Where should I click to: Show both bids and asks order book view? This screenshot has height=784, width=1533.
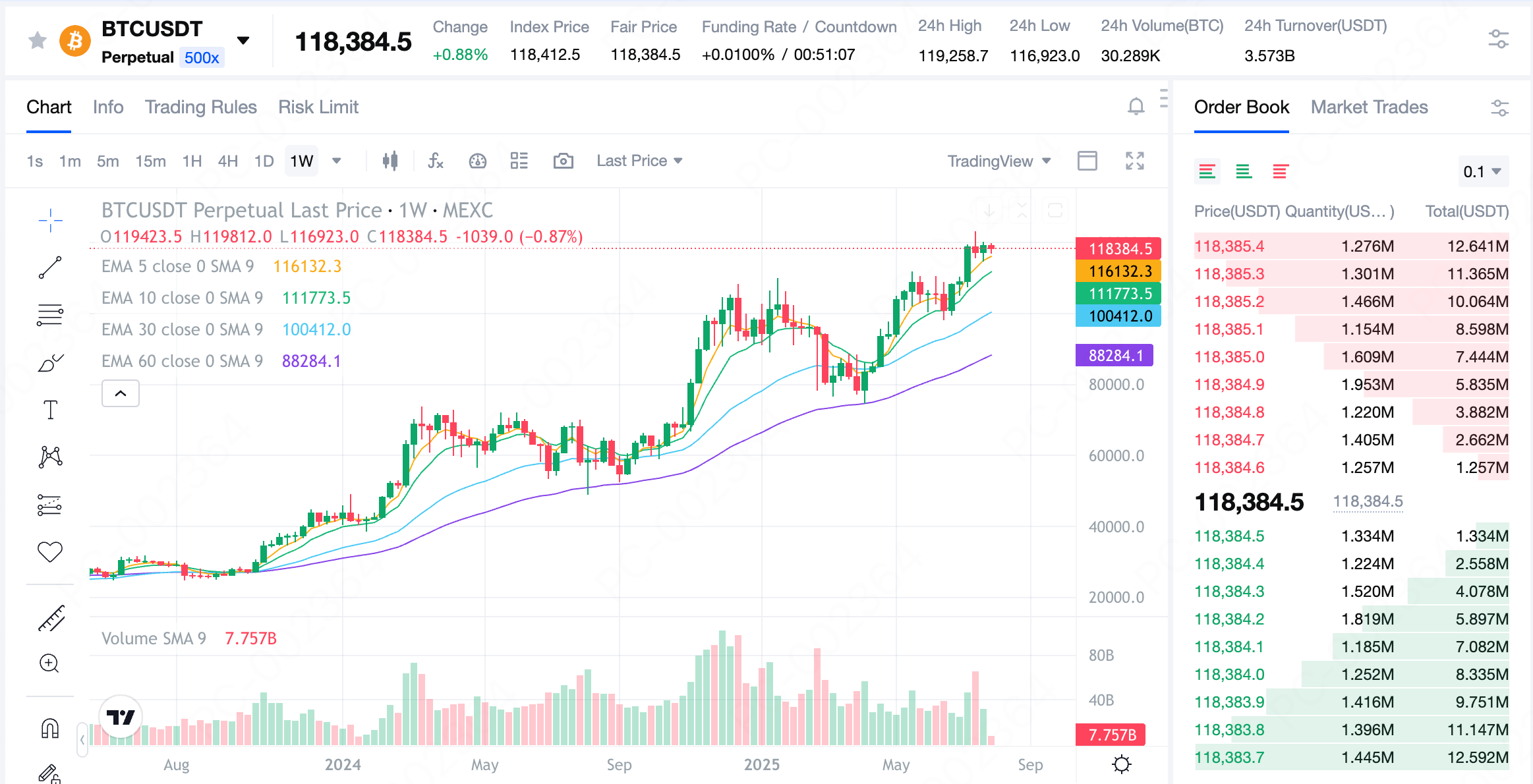coord(1207,172)
